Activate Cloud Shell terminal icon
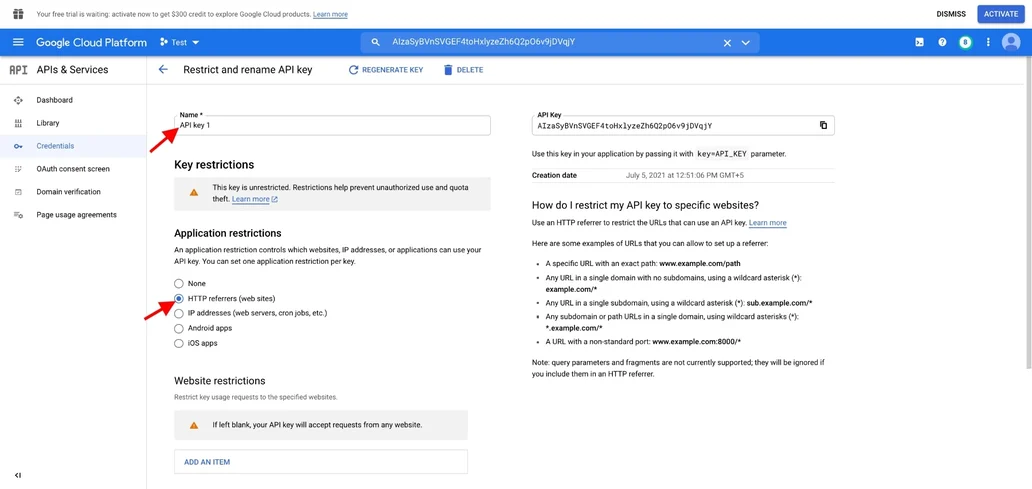Viewport: 1032px width, 489px height. click(x=919, y=42)
